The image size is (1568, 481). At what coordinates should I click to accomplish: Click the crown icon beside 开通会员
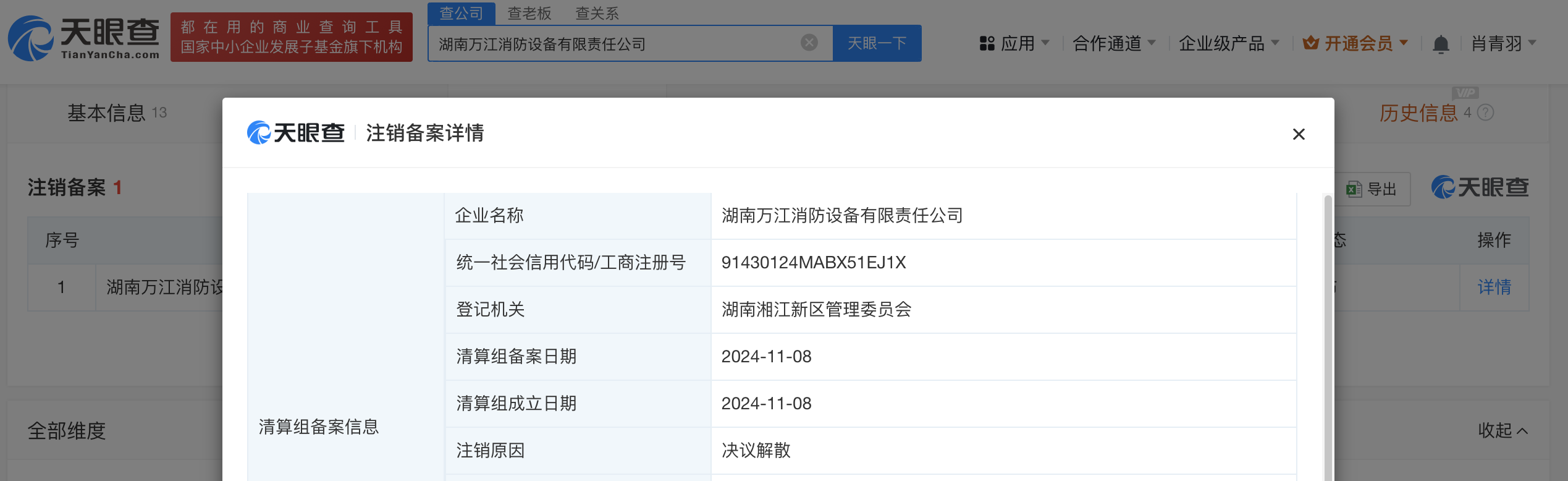click(1310, 43)
